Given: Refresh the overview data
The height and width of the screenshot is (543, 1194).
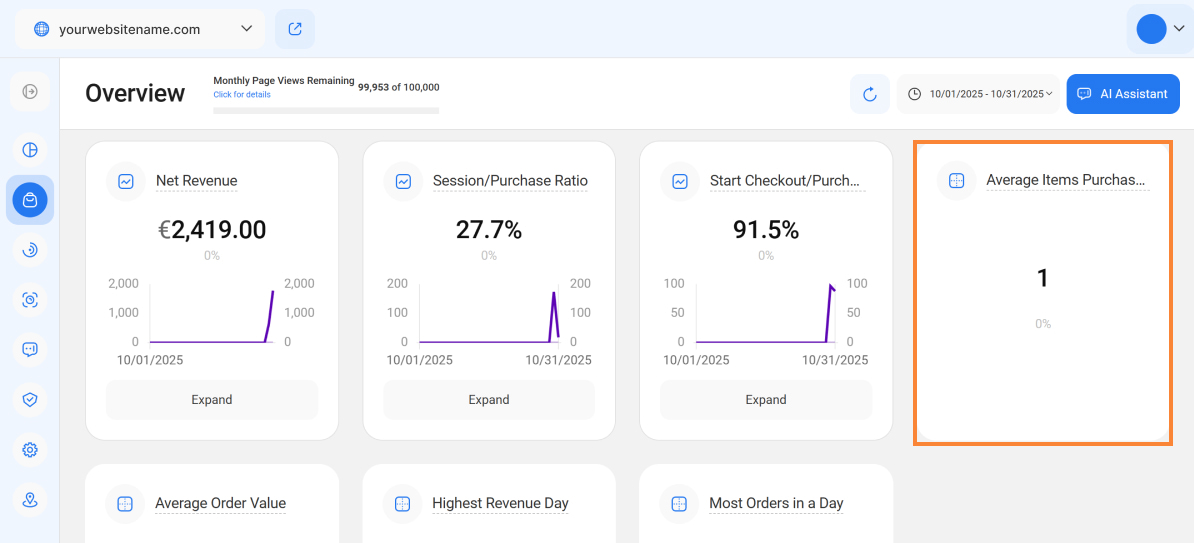Looking at the screenshot, I should 869,94.
